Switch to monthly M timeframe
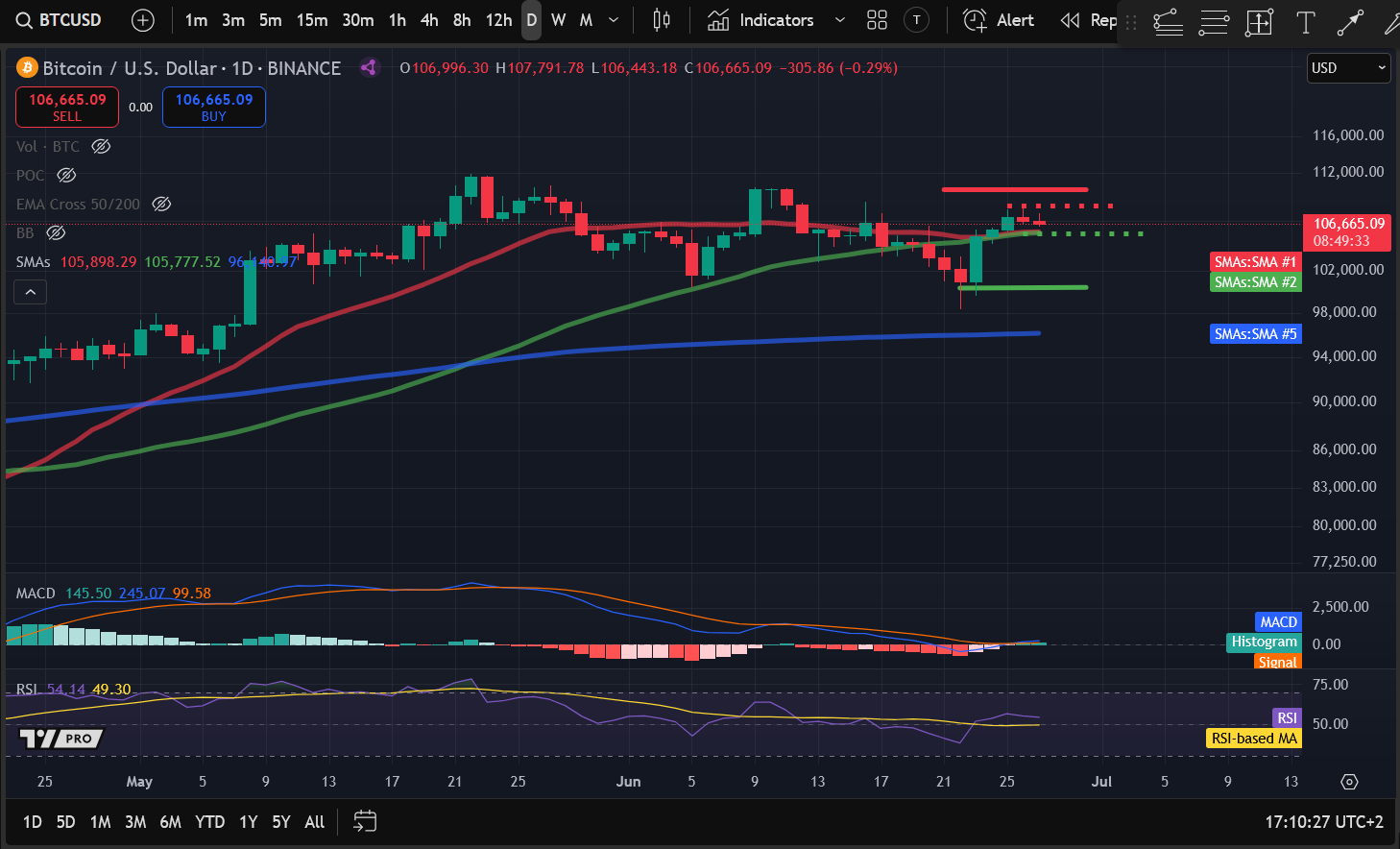 [x=586, y=20]
